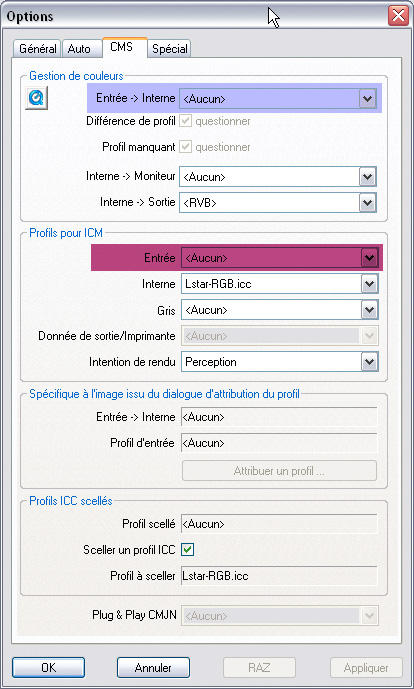
Task: Open the Interne Lstar-RGB.icc dropdown
Action: tap(369, 284)
